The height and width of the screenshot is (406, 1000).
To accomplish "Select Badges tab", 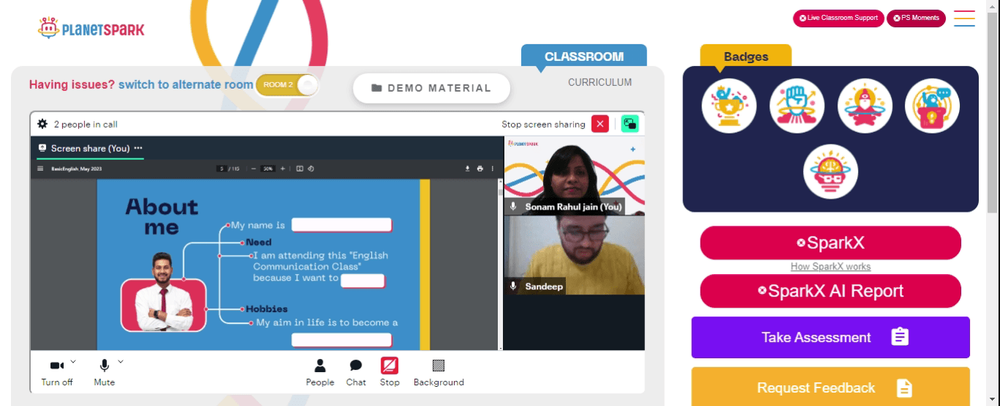I will [x=746, y=56].
